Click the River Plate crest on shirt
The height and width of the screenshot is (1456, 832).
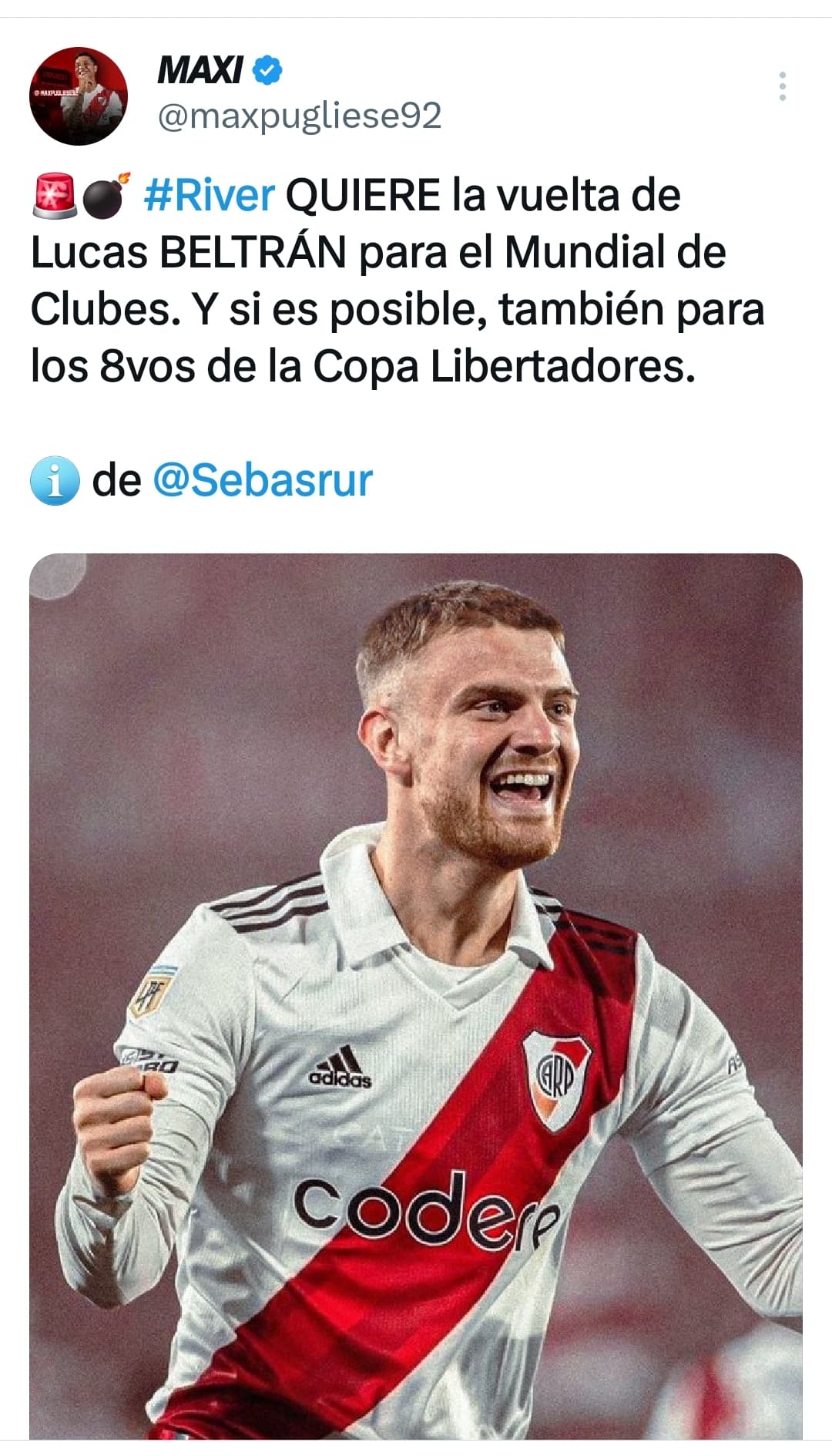tap(555, 1079)
